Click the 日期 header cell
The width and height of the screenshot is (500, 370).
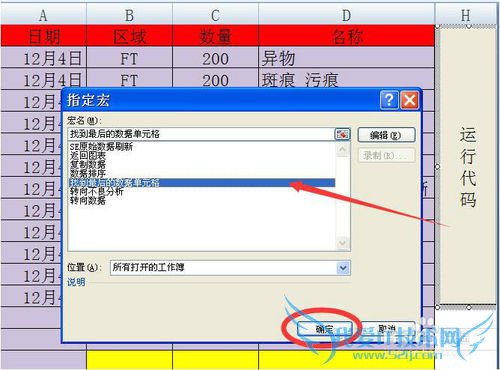pyautogui.click(x=43, y=36)
